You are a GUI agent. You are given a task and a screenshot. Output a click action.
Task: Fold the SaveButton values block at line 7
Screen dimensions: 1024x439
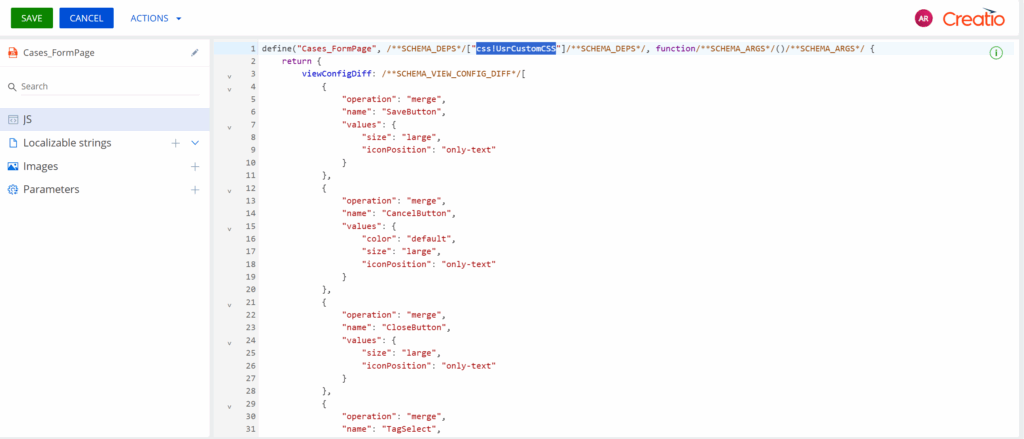(x=229, y=126)
